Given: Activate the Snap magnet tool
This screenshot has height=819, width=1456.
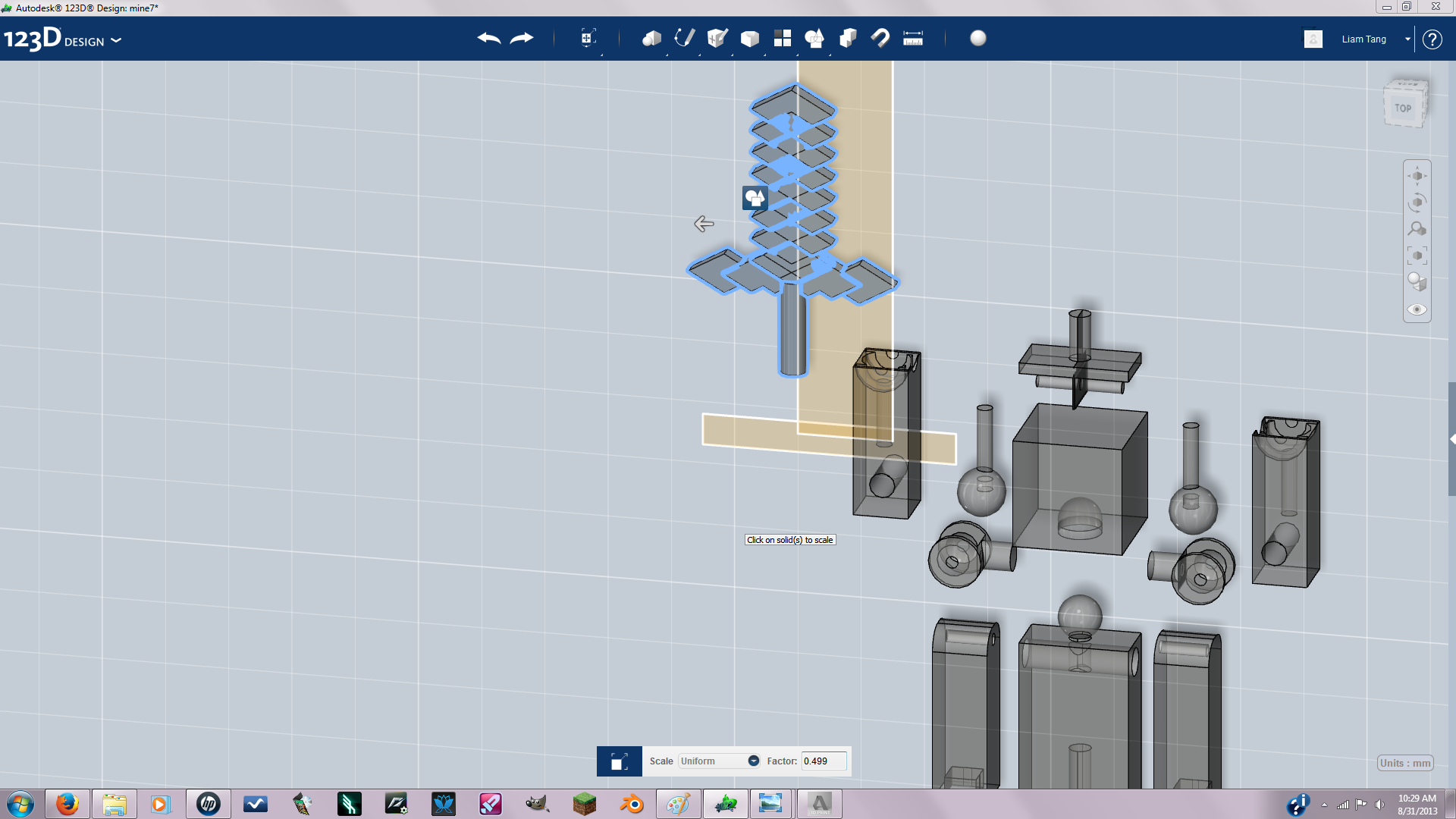Looking at the screenshot, I should coord(880,38).
